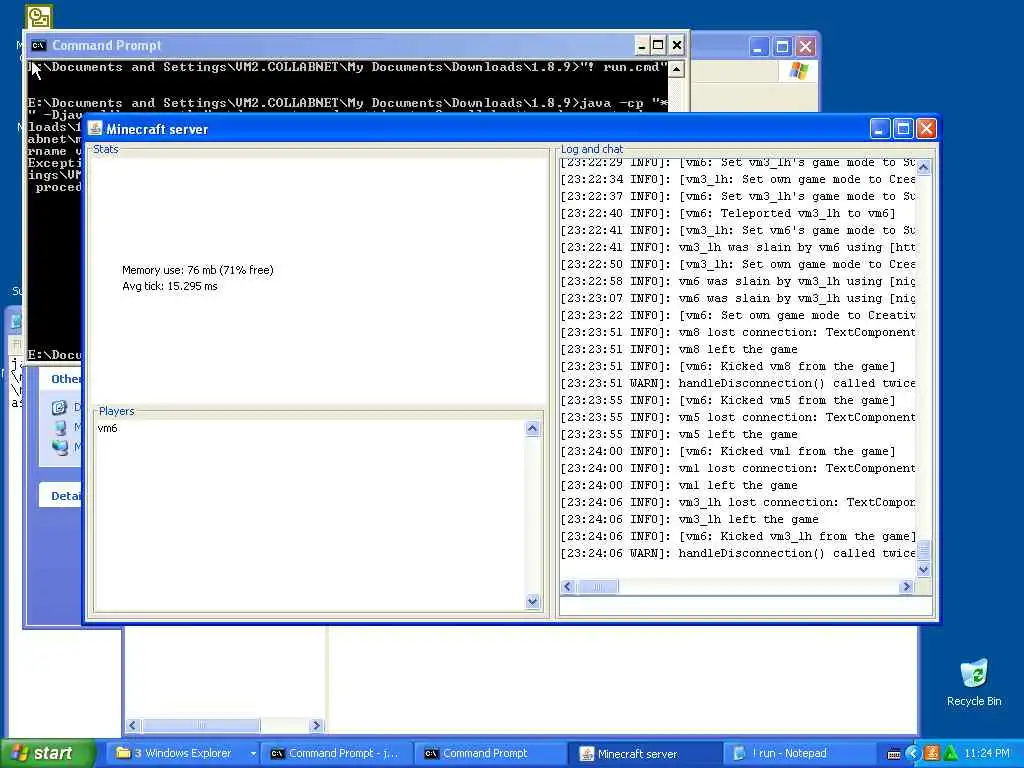Image resolution: width=1024 pixels, height=768 pixels.
Task: Click log line "Kicked vm3_lh from the game"
Action: pos(738,536)
